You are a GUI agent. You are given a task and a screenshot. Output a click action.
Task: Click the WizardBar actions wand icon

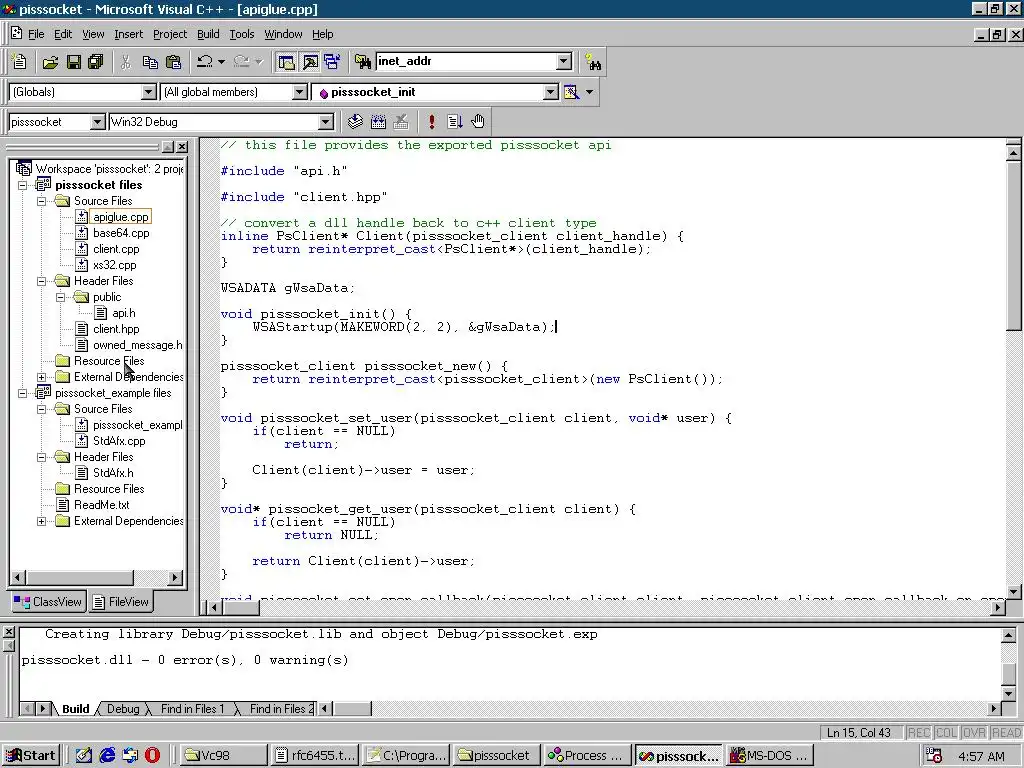pyautogui.click(x=571, y=92)
